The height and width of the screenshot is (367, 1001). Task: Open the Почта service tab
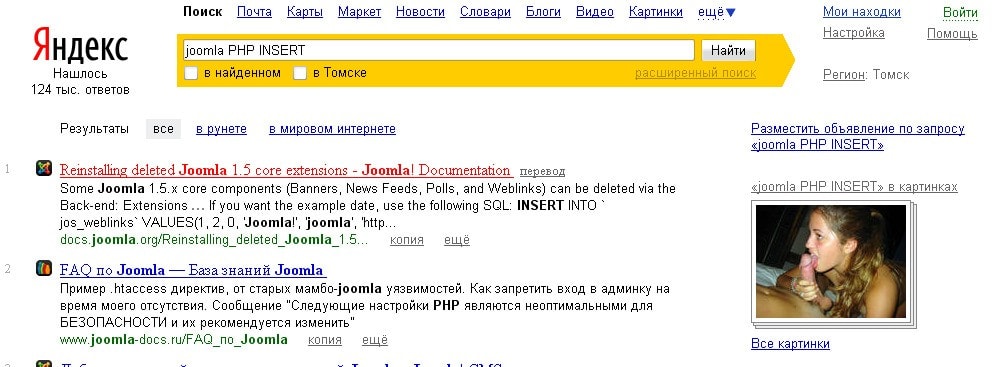(x=254, y=11)
